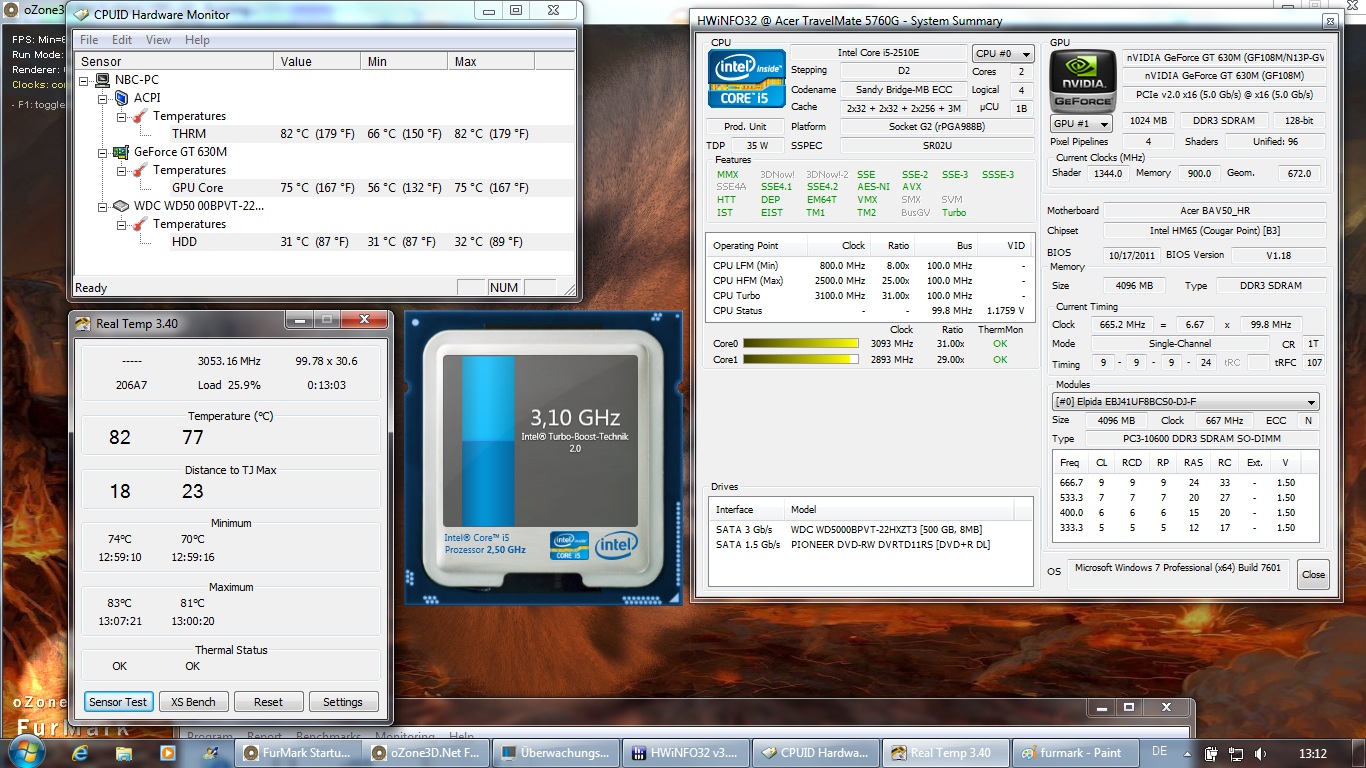
Task: Click the XS Bench button
Action: click(193, 702)
